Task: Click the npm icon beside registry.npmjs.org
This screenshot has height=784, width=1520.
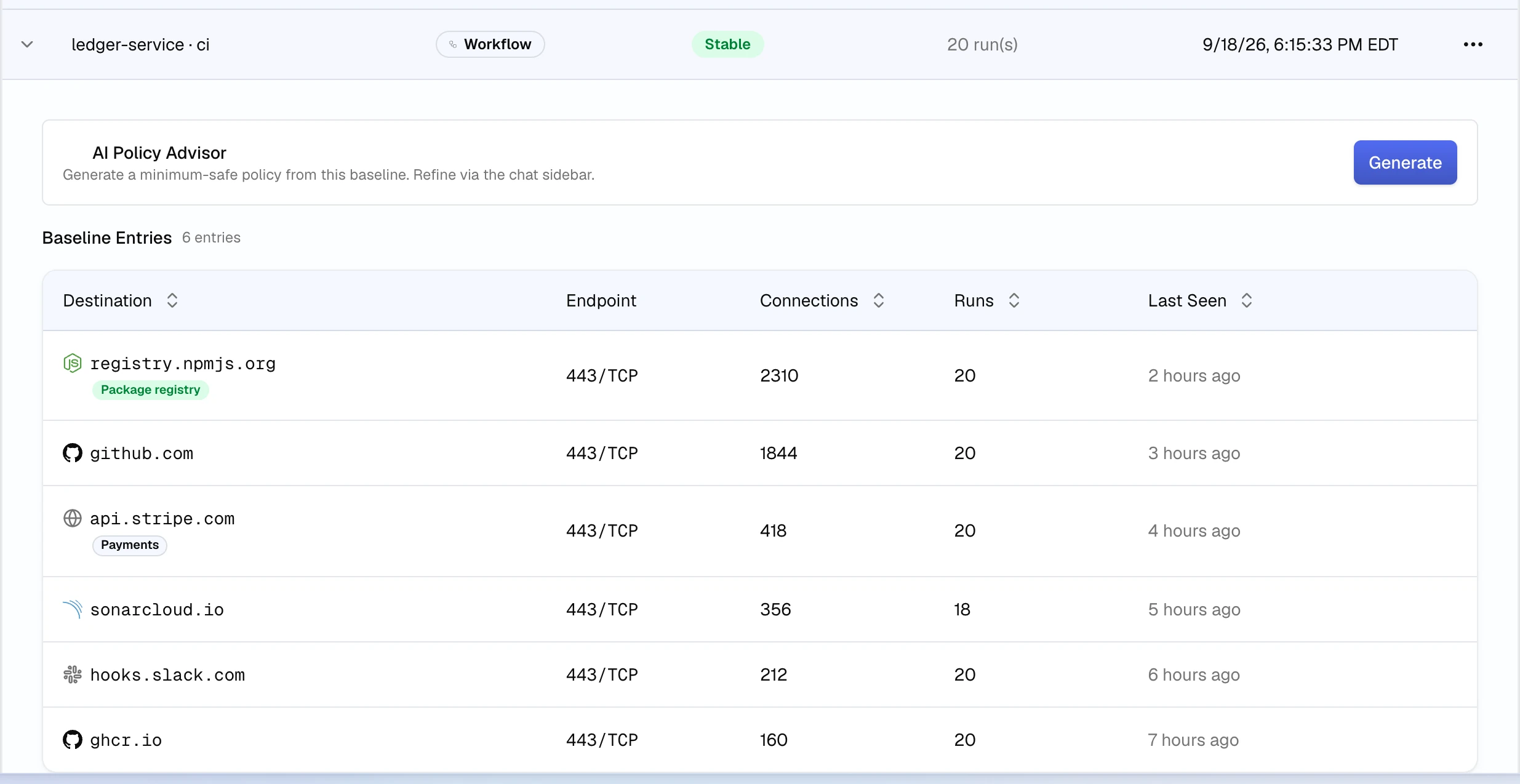Action: [73, 363]
